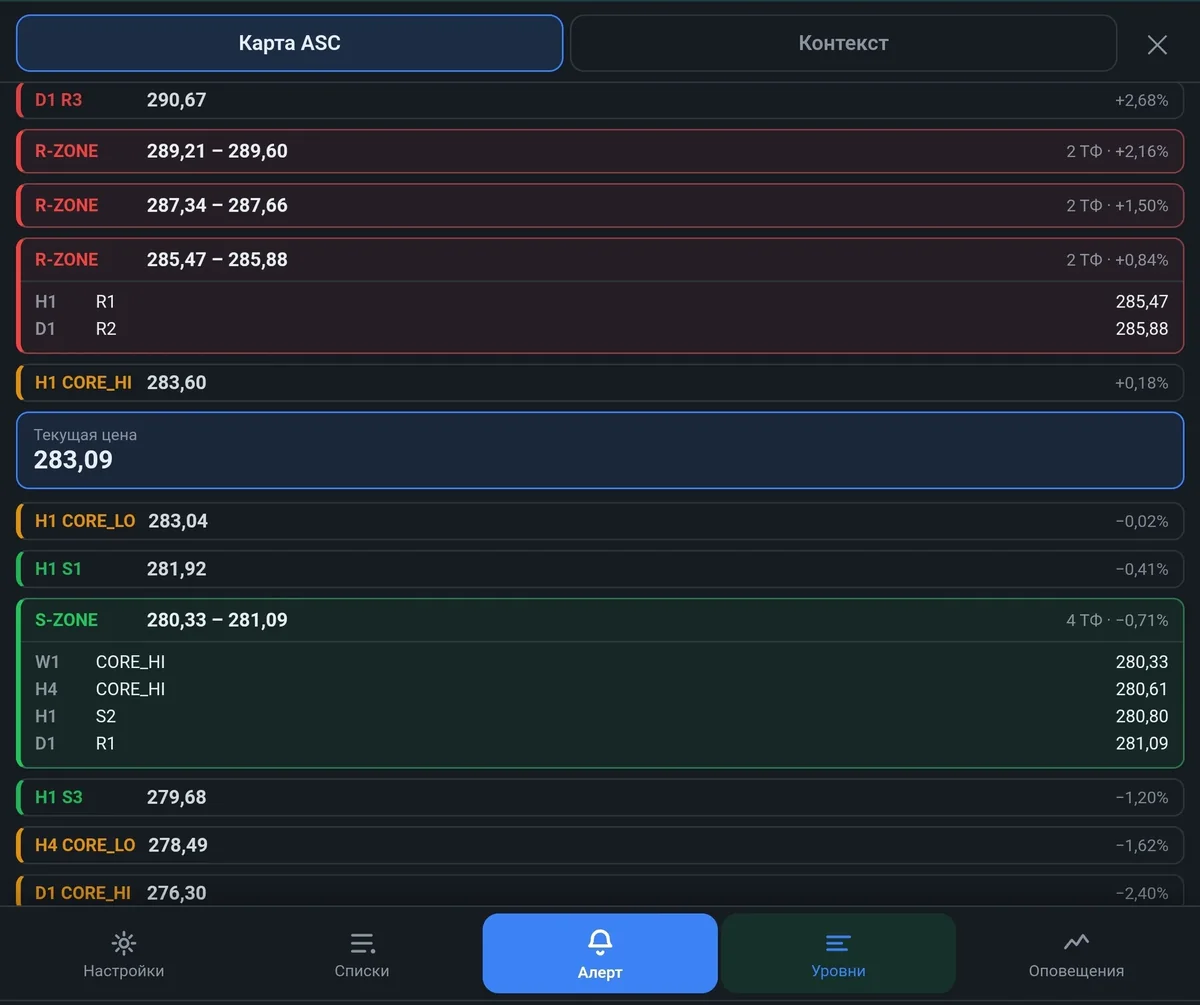1200x1005 pixels.
Task: Close the panel with the X icon
Action: pyautogui.click(x=1157, y=44)
